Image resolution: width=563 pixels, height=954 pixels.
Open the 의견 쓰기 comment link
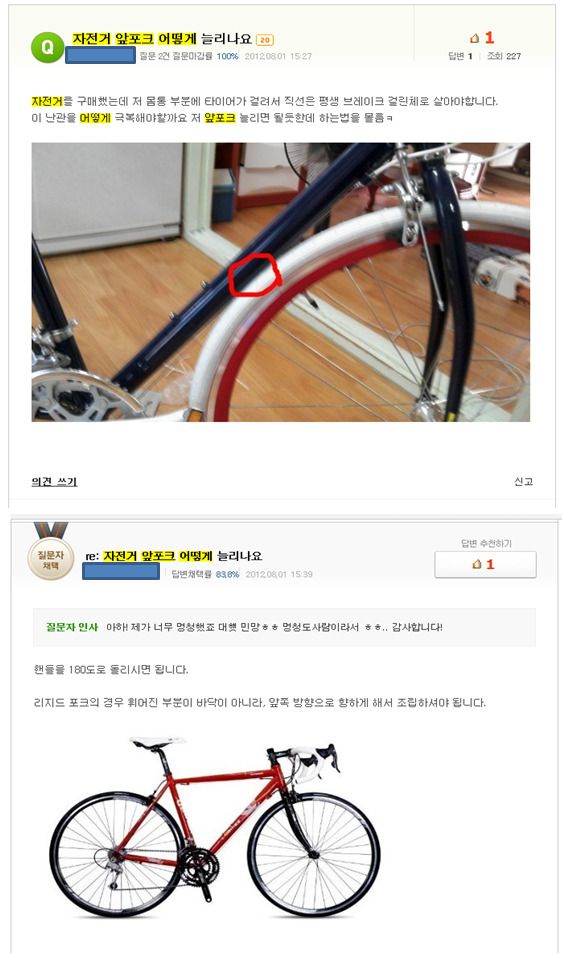(x=54, y=481)
